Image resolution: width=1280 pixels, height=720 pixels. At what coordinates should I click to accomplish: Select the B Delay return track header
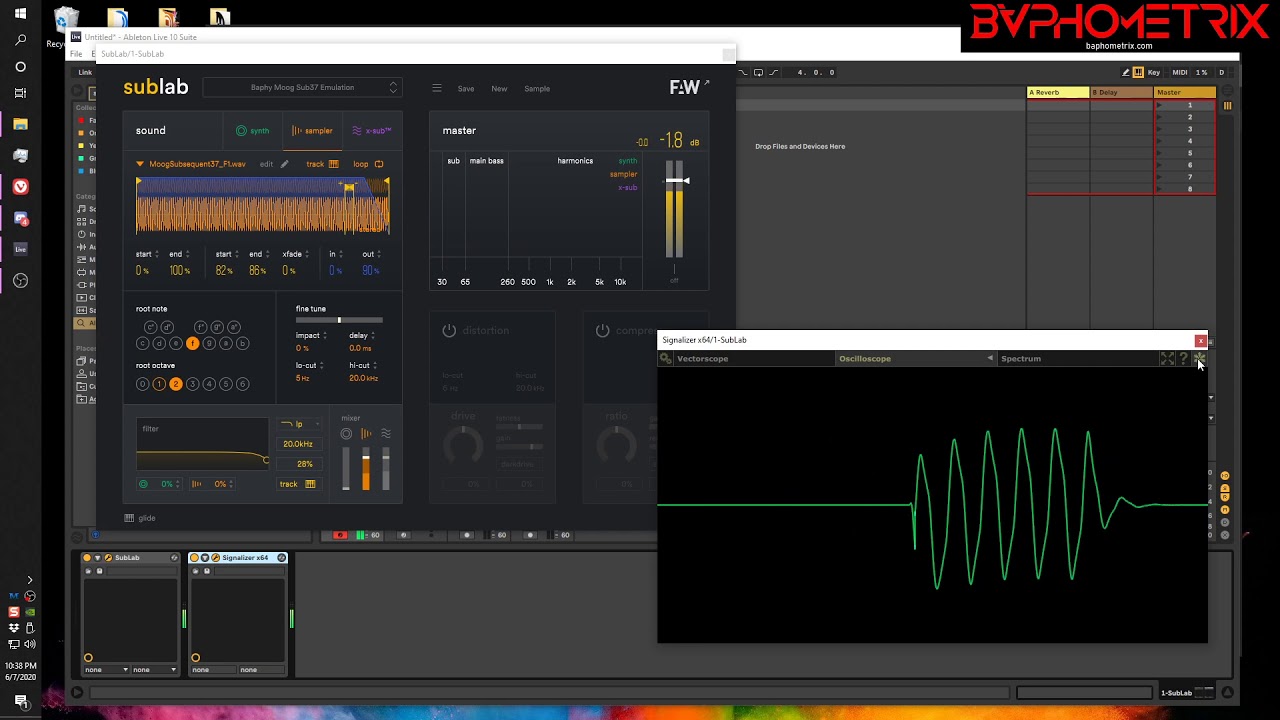pyautogui.click(x=1121, y=92)
